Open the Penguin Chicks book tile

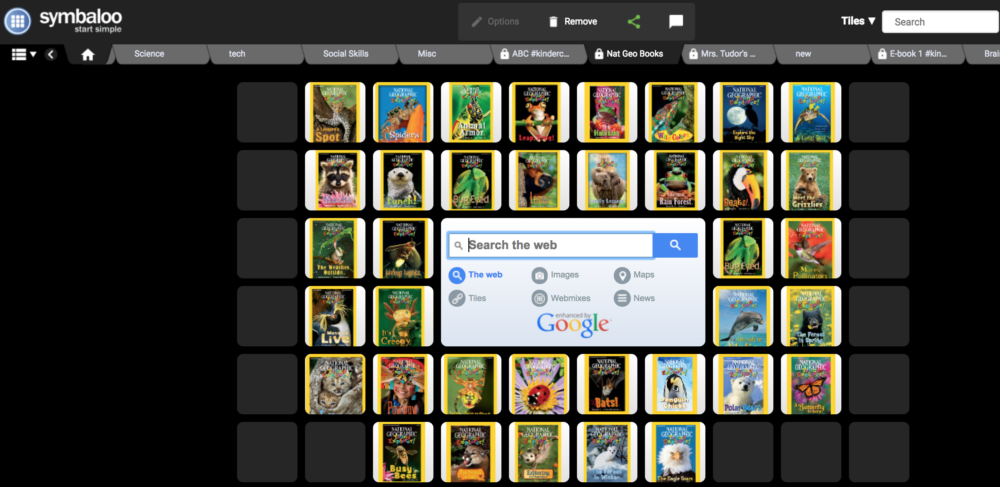coord(675,384)
